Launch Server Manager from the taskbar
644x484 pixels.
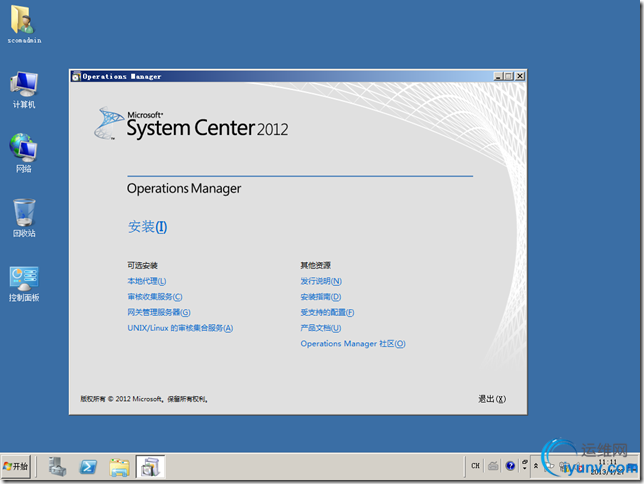(57, 467)
